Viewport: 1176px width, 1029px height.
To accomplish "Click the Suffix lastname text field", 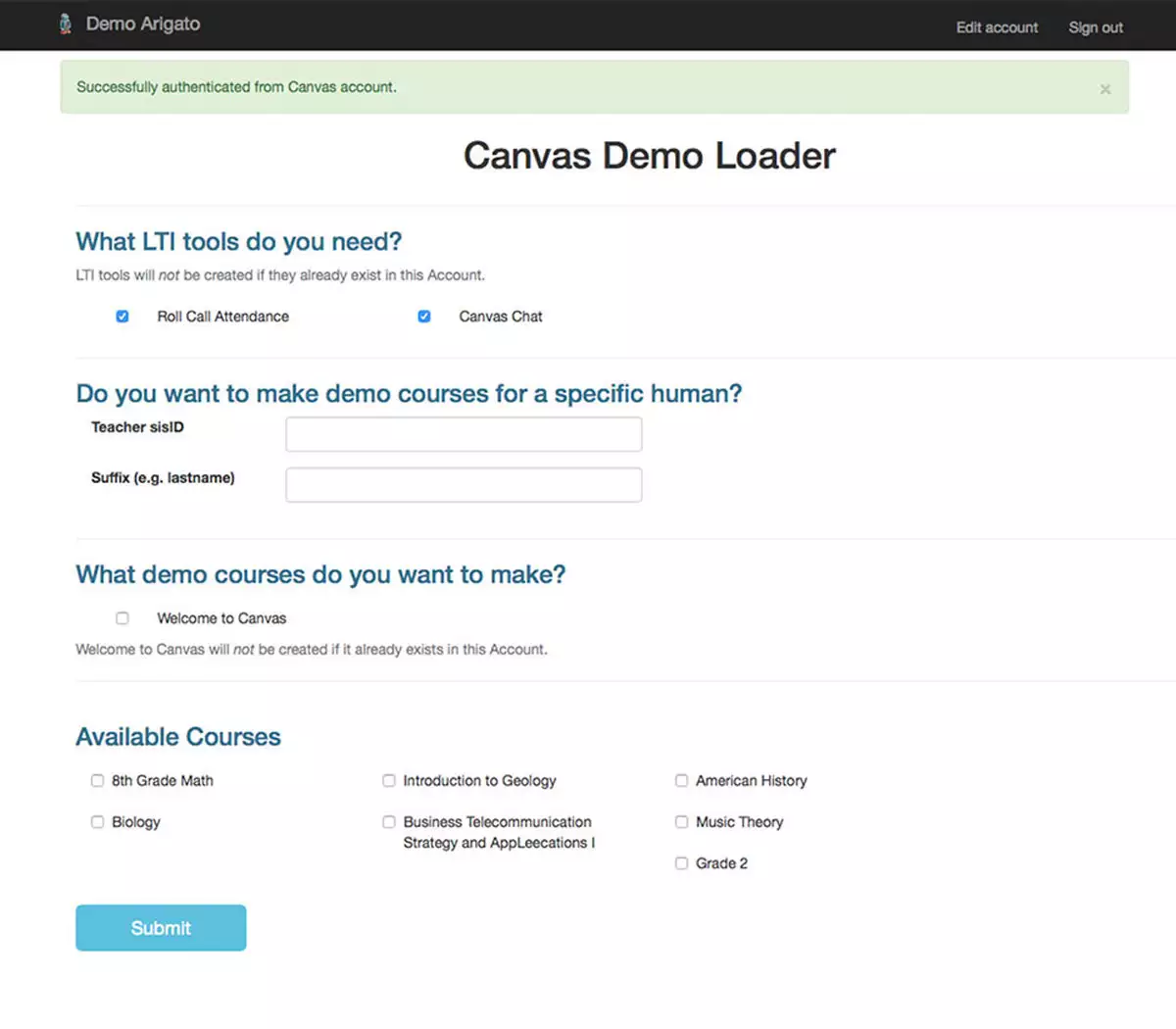I will tap(464, 485).
